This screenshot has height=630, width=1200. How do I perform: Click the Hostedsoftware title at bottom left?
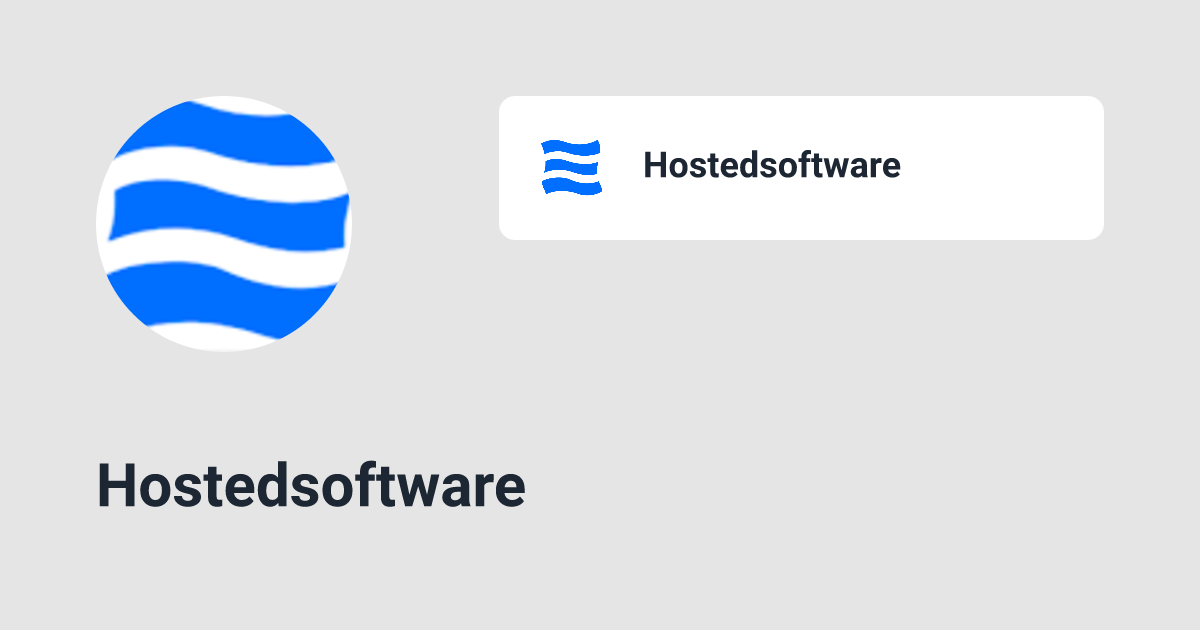(x=311, y=487)
